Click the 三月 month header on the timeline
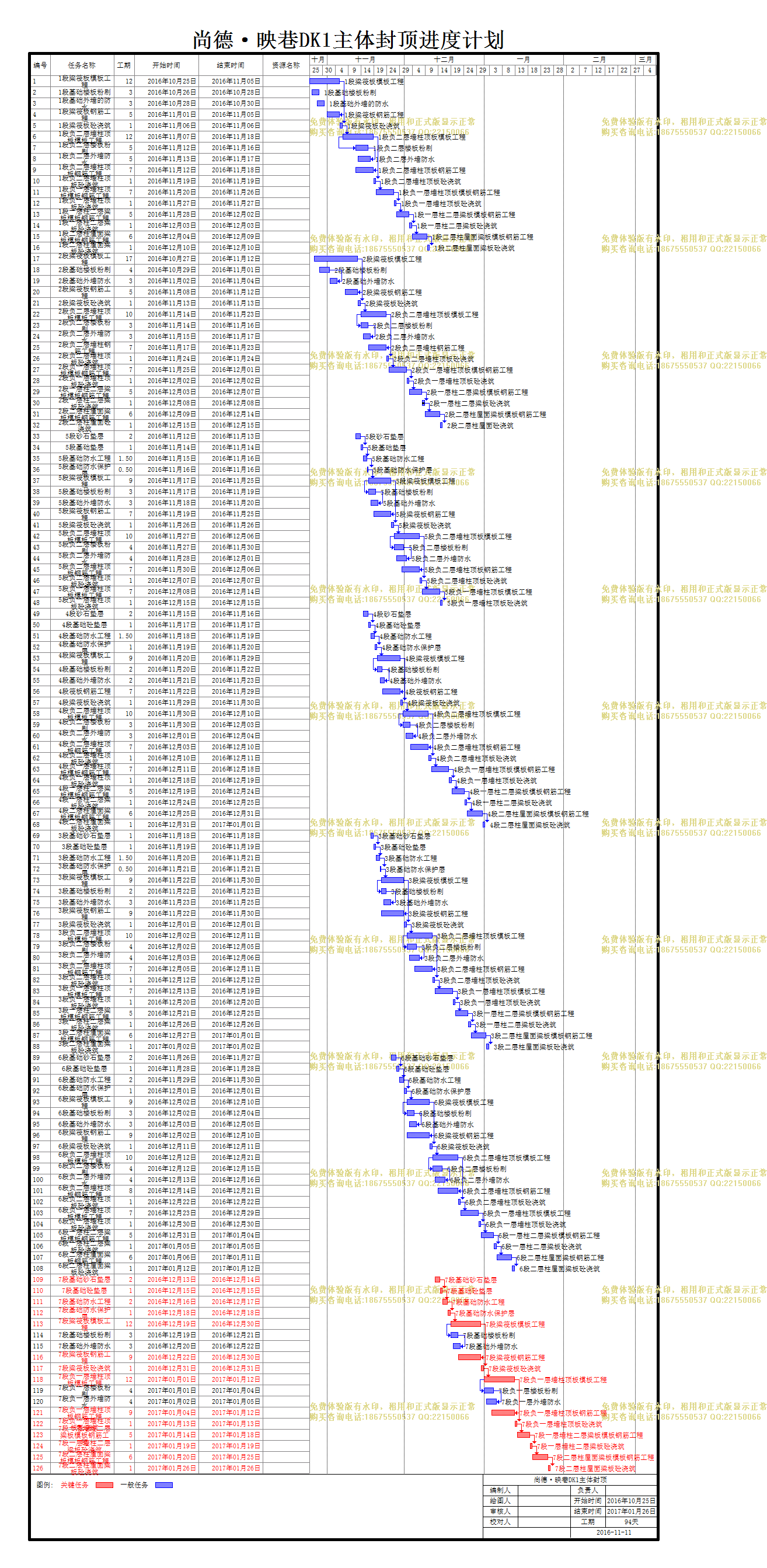This screenshot has width=767, height=1568. click(x=646, y=60)
